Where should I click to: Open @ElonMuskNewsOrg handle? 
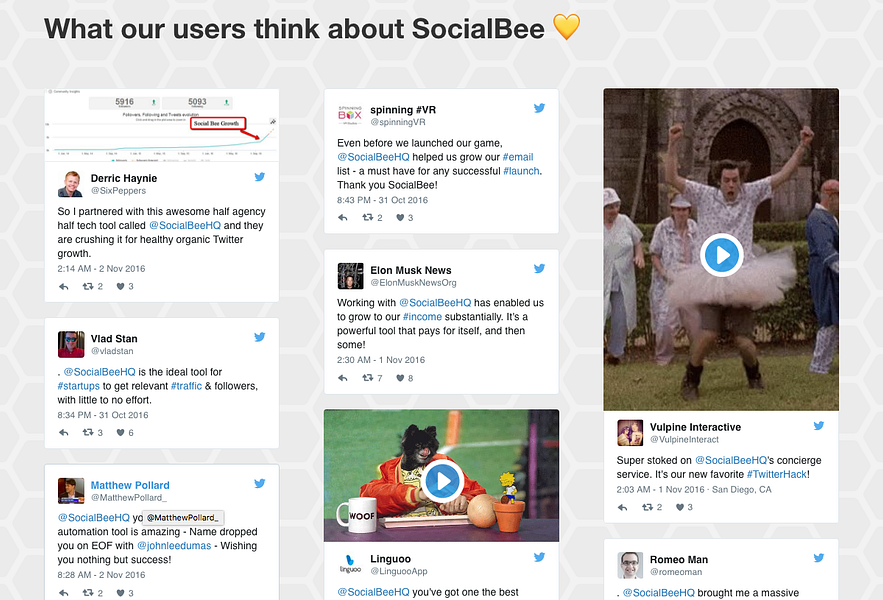tap(413, 283)
